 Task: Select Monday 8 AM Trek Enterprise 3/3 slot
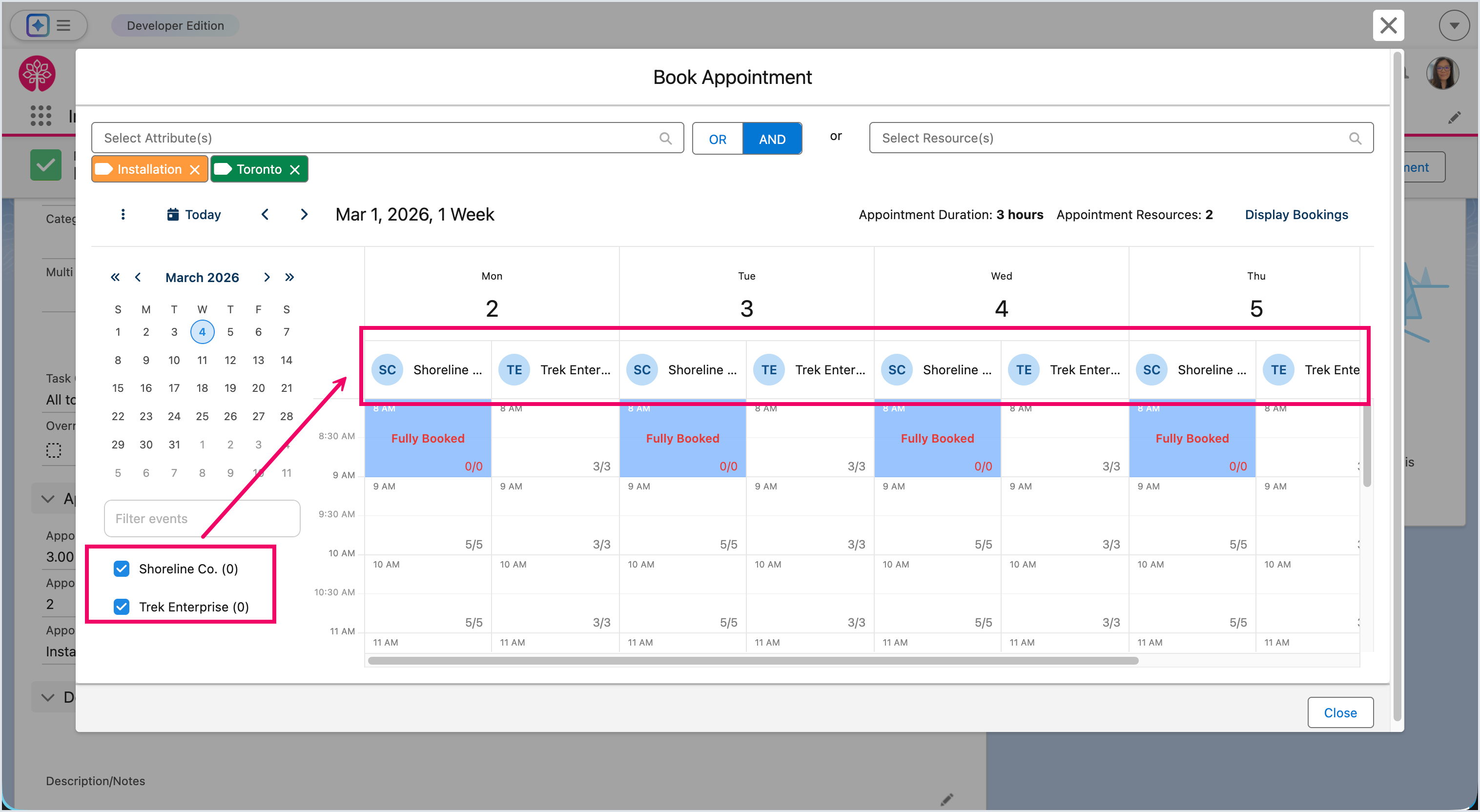[x=555, y=438]
